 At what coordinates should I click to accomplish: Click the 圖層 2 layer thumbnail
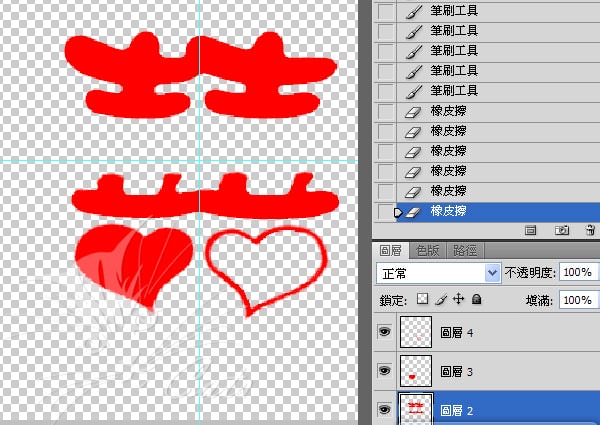point(413,409)
